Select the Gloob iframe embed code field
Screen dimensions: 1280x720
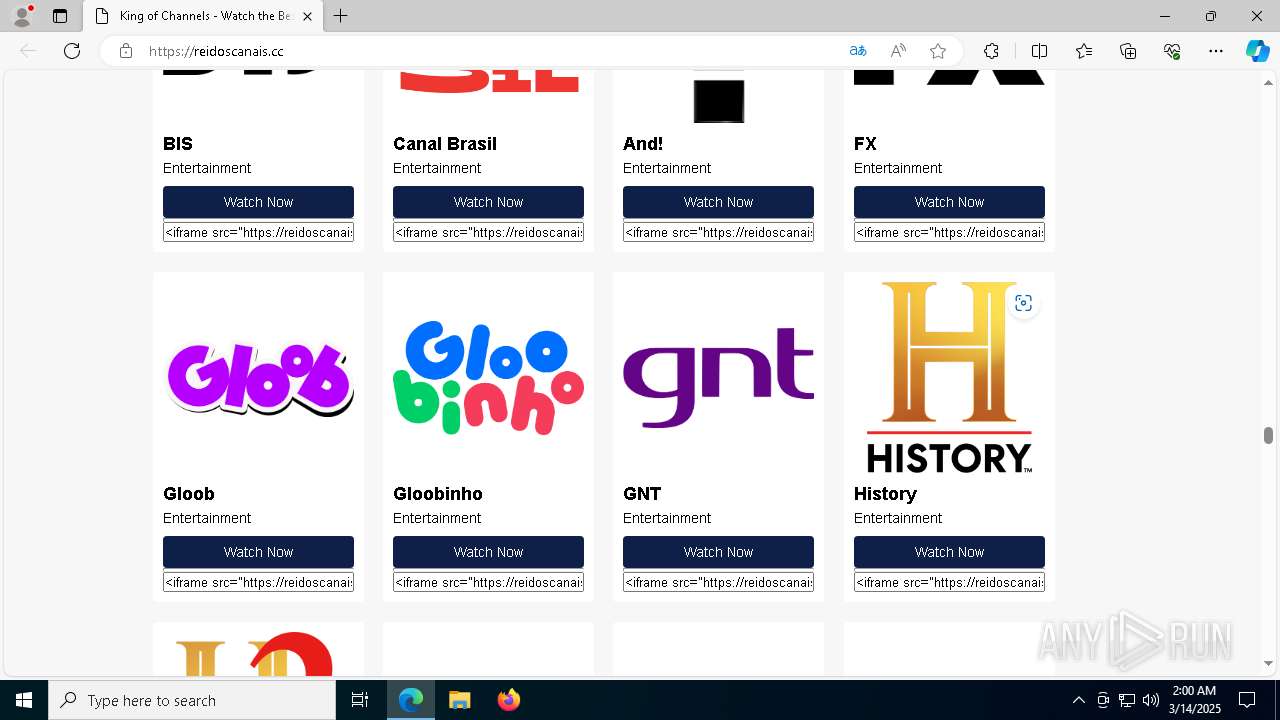(258, 582)
